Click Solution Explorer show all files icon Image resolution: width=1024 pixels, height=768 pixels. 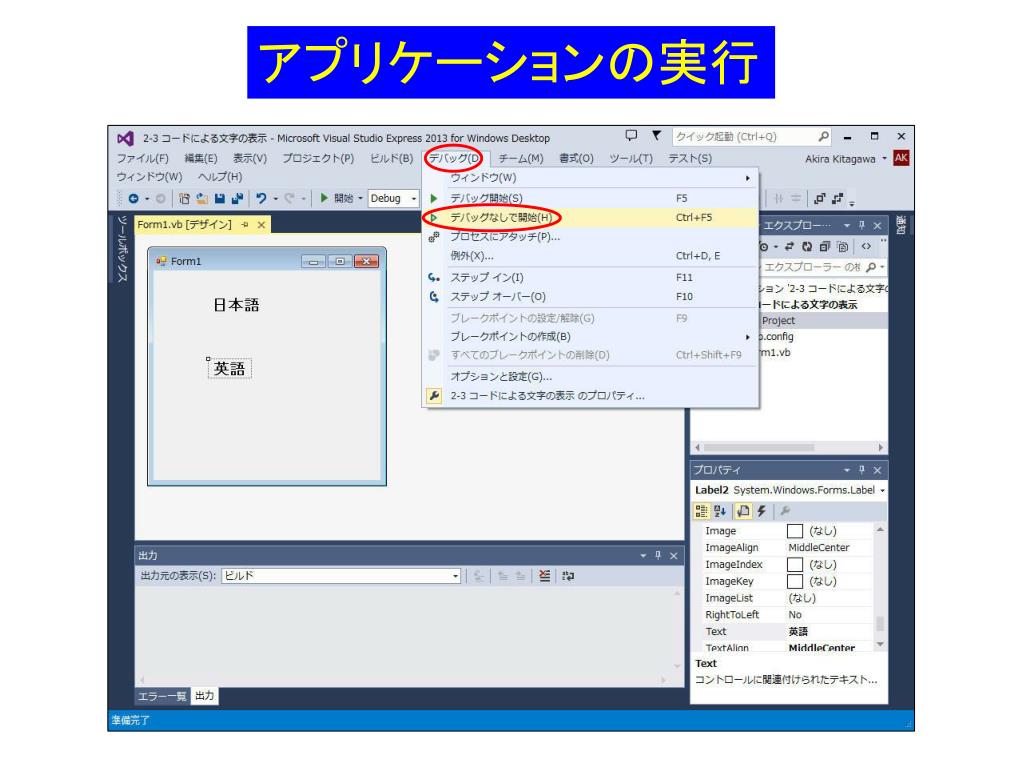[x=843, y=247]
